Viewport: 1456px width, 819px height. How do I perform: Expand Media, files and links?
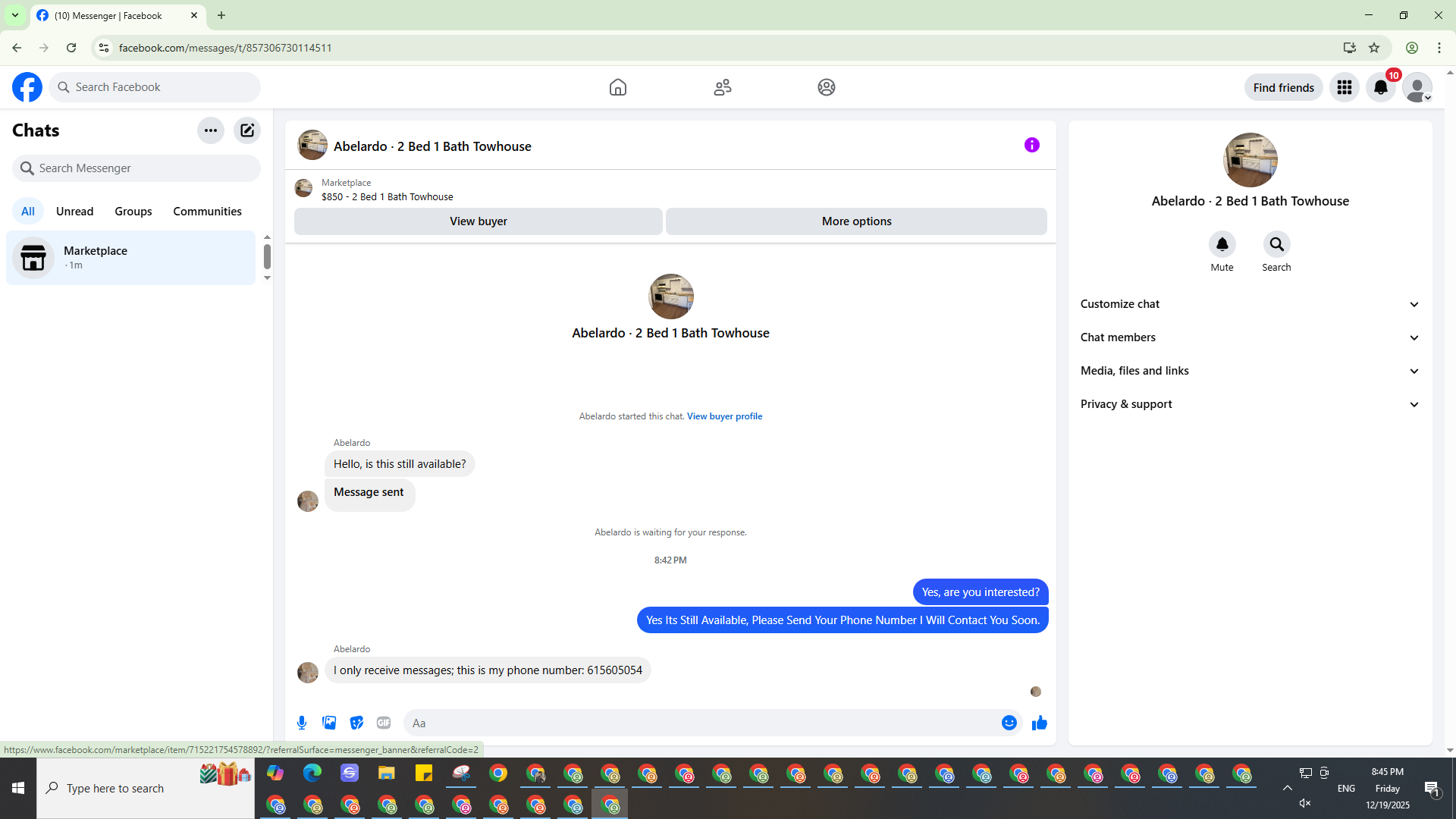(1250, 371)
